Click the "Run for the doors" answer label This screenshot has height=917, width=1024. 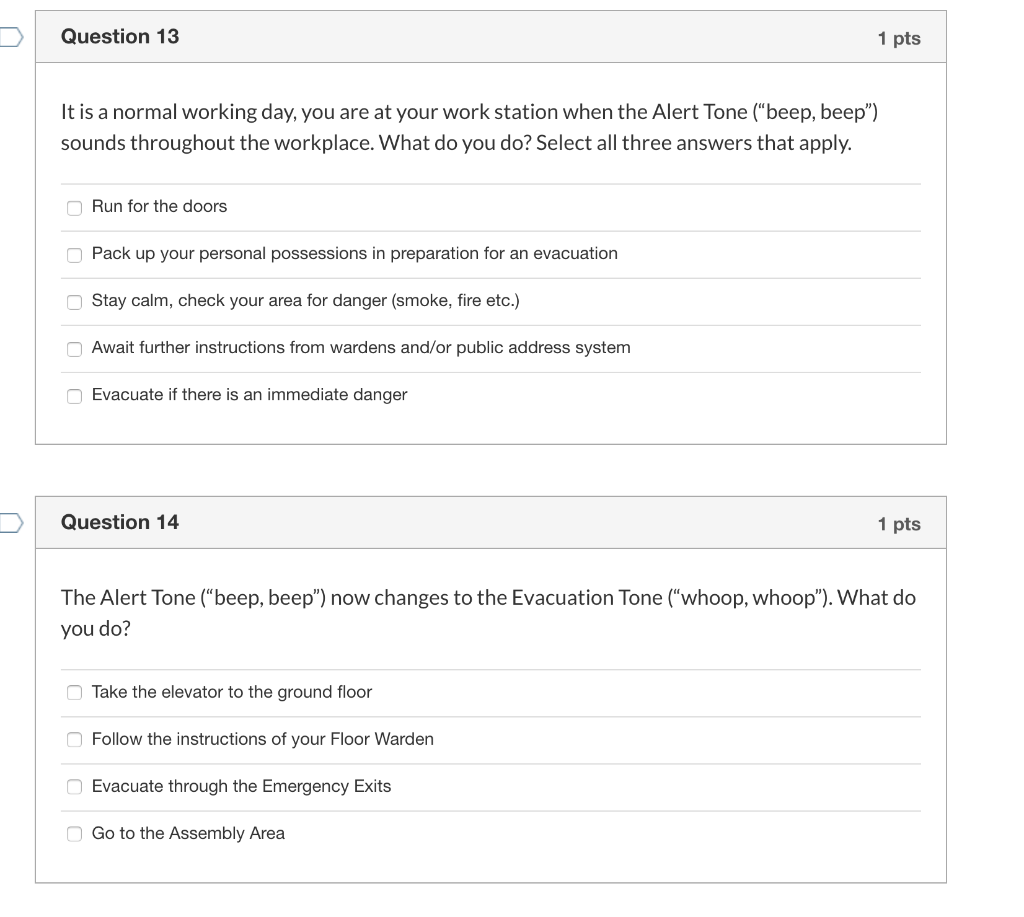pos(159,207)
